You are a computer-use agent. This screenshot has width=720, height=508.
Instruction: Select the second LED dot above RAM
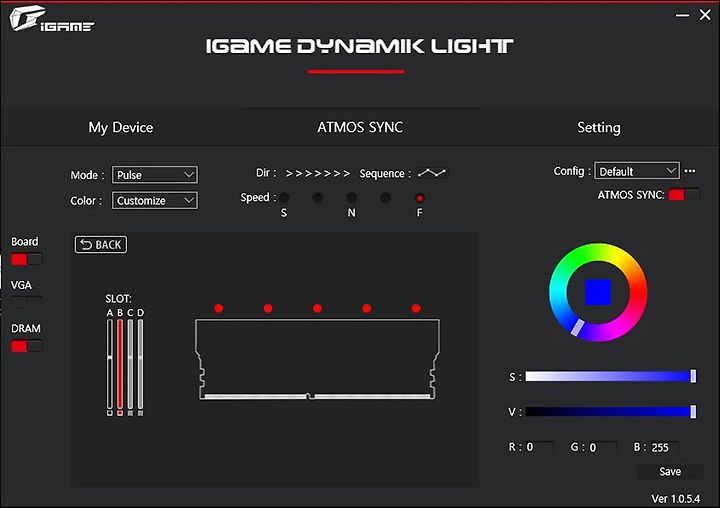click(268, 308)
